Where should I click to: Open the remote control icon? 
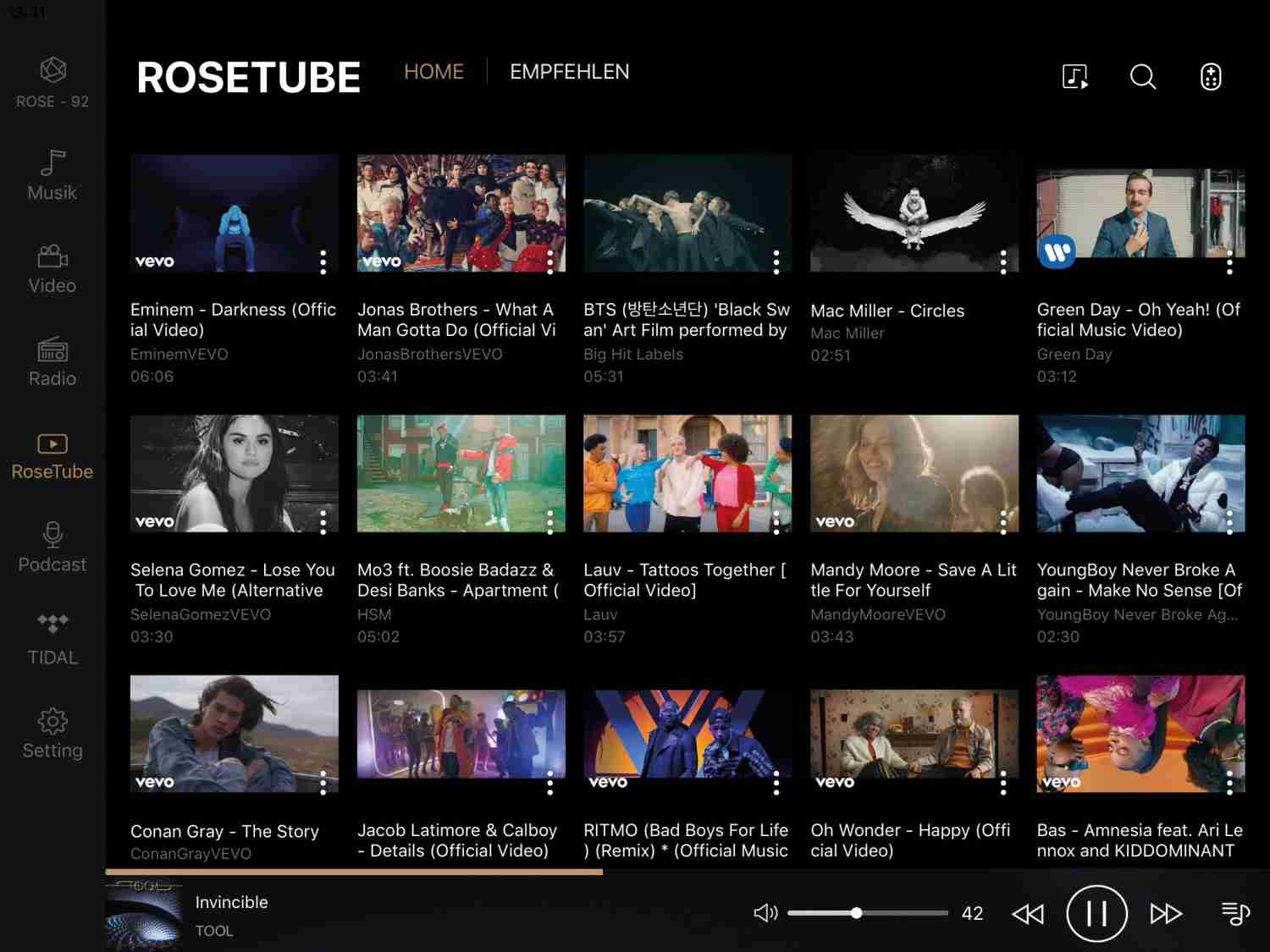(x=1211, y=76)
